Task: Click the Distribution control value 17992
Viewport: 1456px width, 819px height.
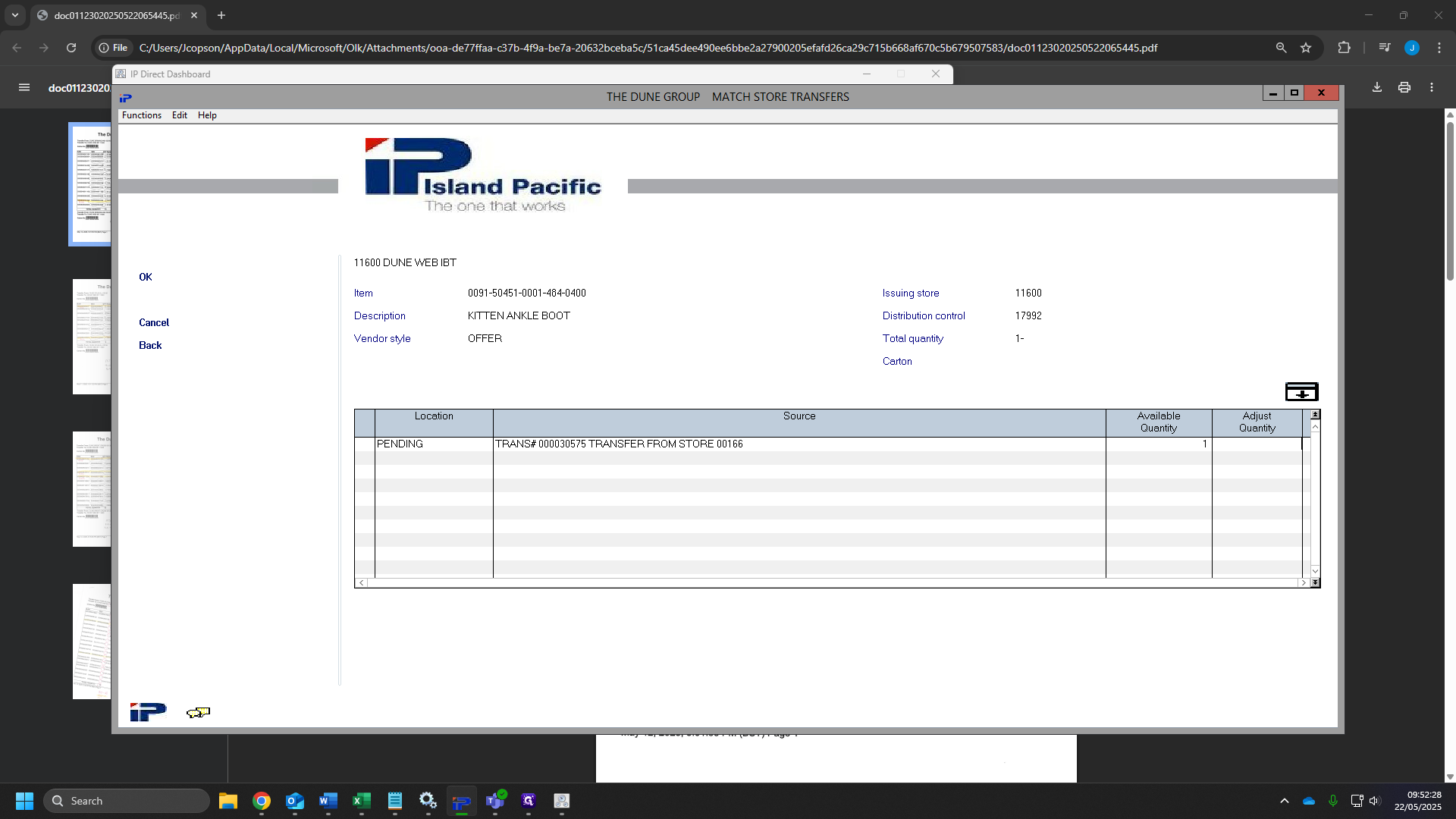Action: [x=1028, y=315]
